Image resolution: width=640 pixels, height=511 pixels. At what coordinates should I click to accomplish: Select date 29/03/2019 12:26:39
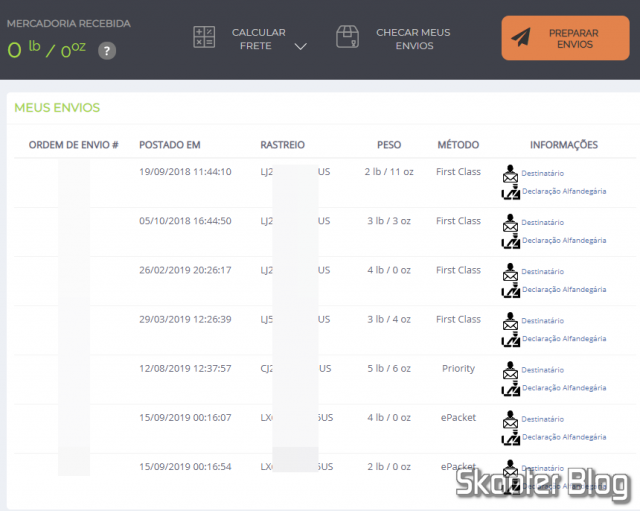pos(185,319)
